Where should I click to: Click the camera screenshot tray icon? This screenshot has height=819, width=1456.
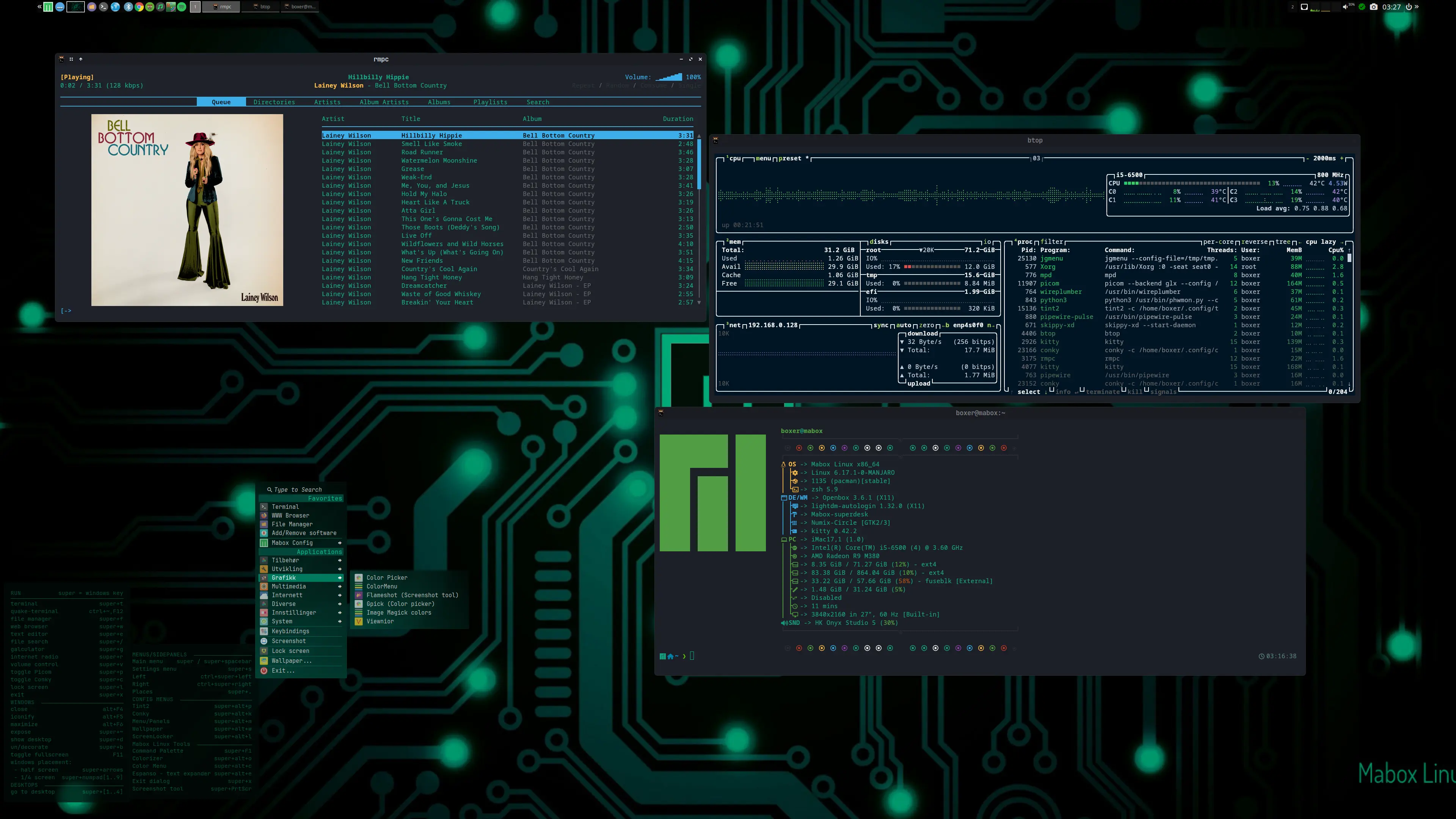point(1373,7)
